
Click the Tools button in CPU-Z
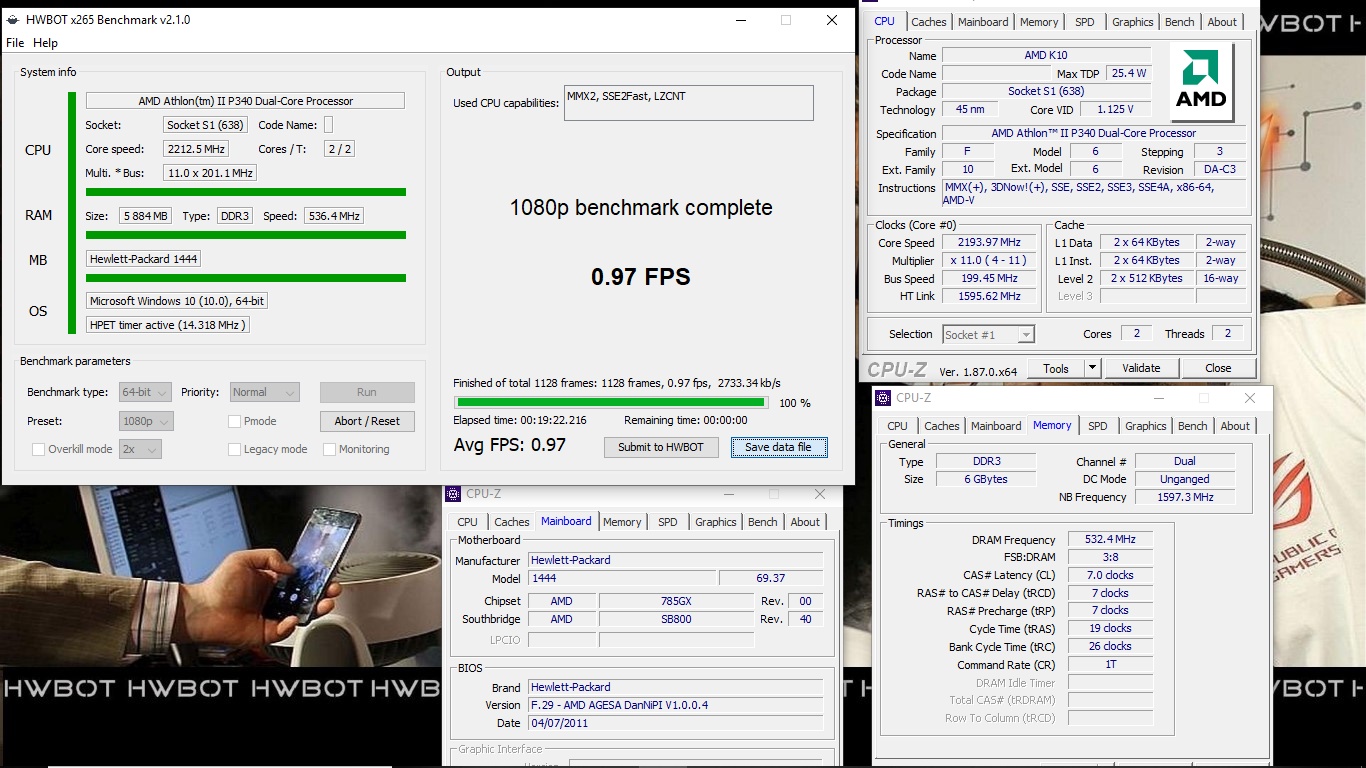tap(1056, 368)
